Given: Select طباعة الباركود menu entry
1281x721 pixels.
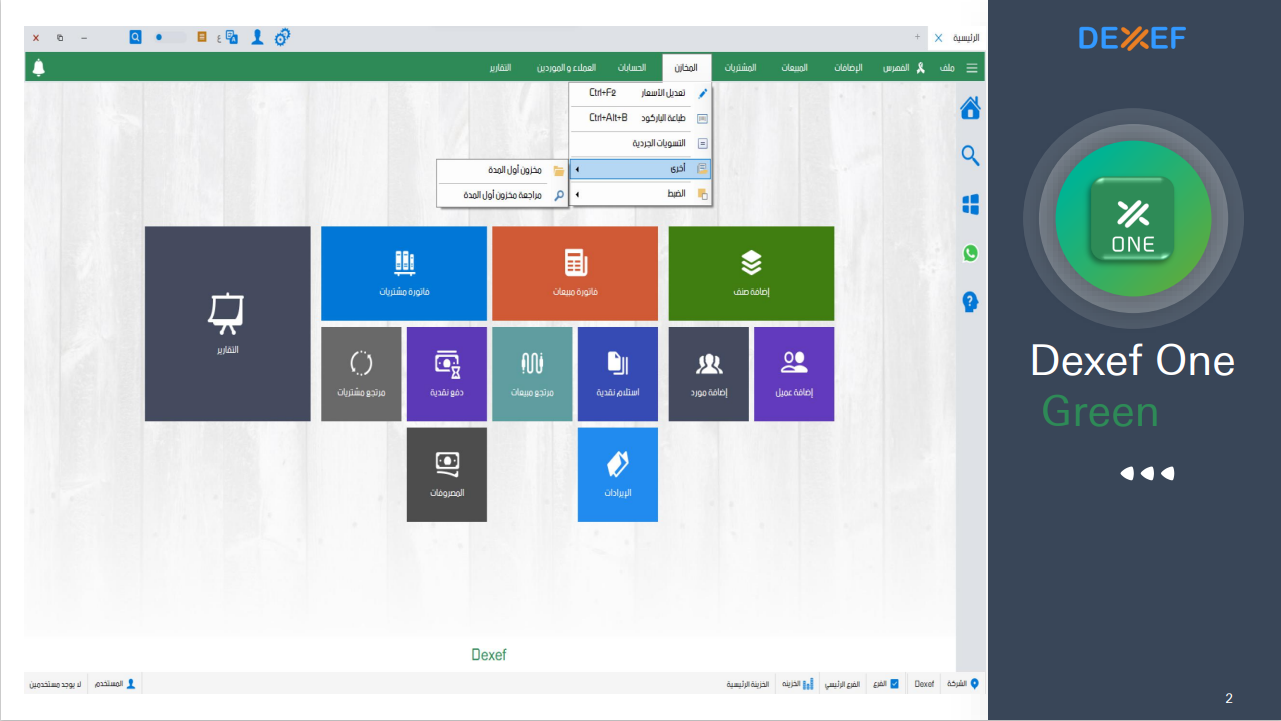Looking at the screenshot, I should (640, 118).
